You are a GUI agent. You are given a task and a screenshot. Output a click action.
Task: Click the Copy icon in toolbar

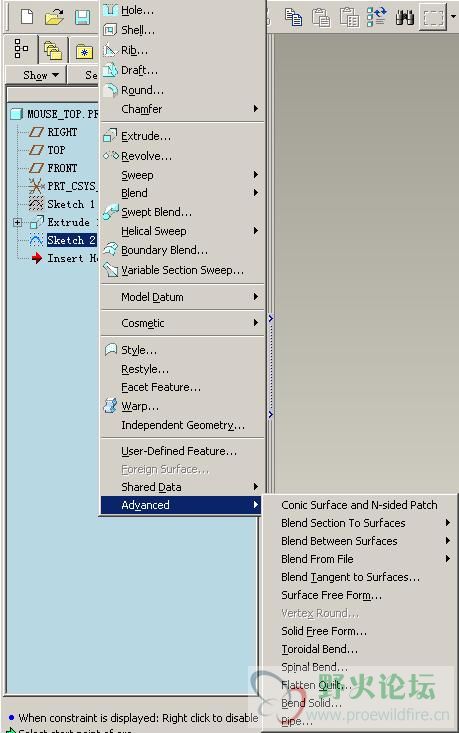[294, 17]
